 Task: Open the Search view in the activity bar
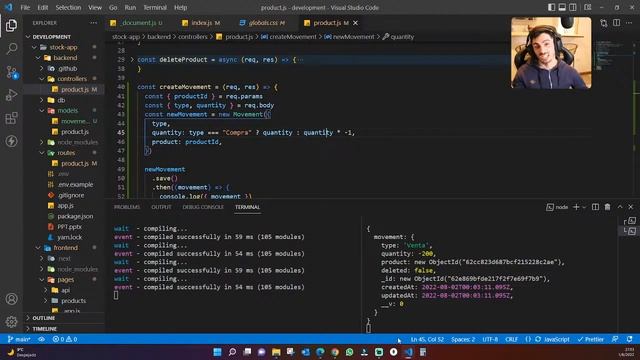coord(11,49)
